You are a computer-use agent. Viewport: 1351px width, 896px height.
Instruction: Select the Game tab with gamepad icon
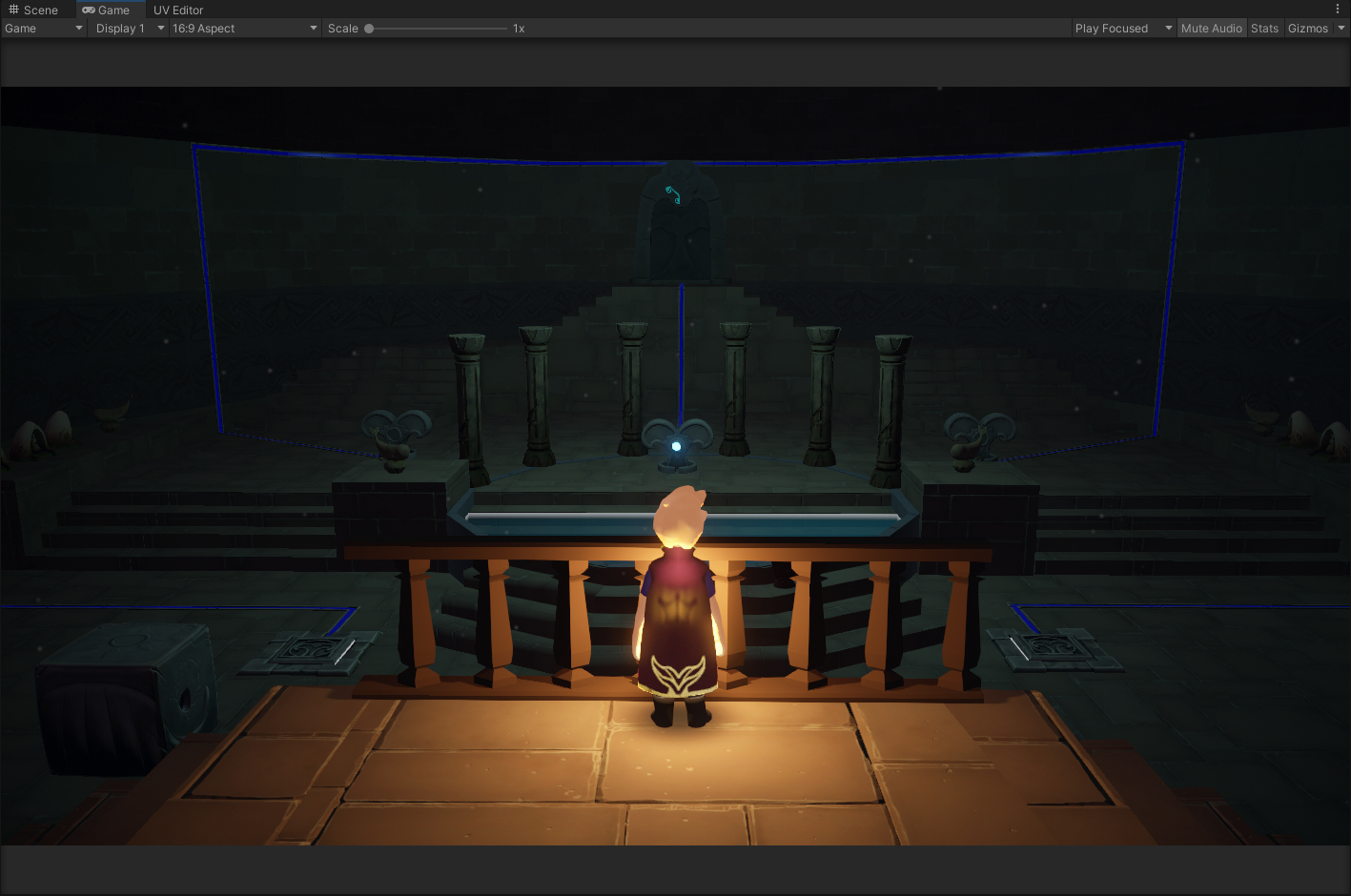coord(106,10)
